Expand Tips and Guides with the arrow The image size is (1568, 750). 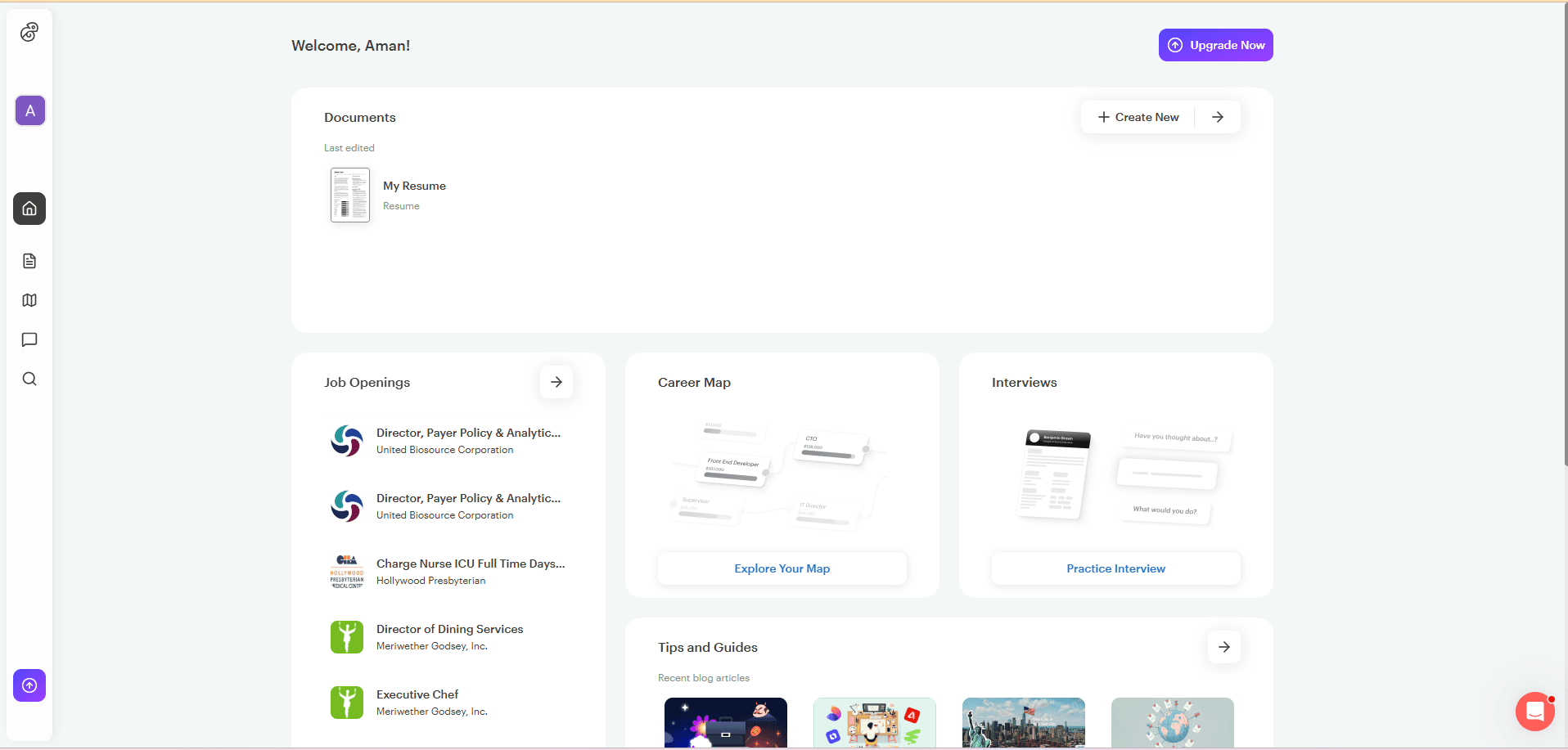pyautogui.click(x=1223, y=646)
